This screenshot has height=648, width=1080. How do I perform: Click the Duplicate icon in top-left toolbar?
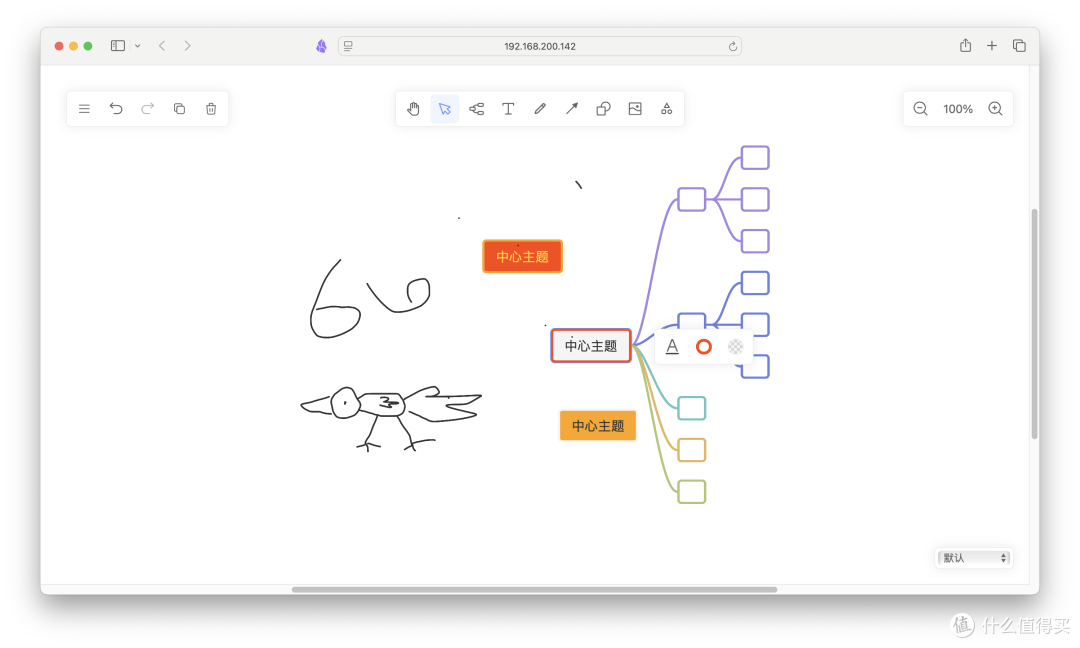[179, 108]
